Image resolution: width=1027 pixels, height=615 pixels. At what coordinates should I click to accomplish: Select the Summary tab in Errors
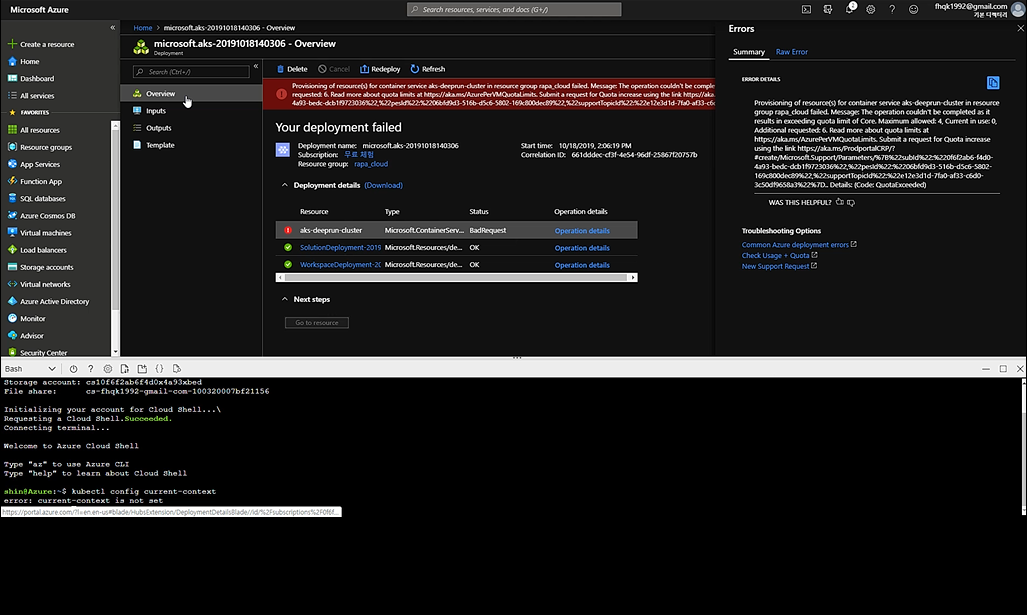[x=749, y=52]
